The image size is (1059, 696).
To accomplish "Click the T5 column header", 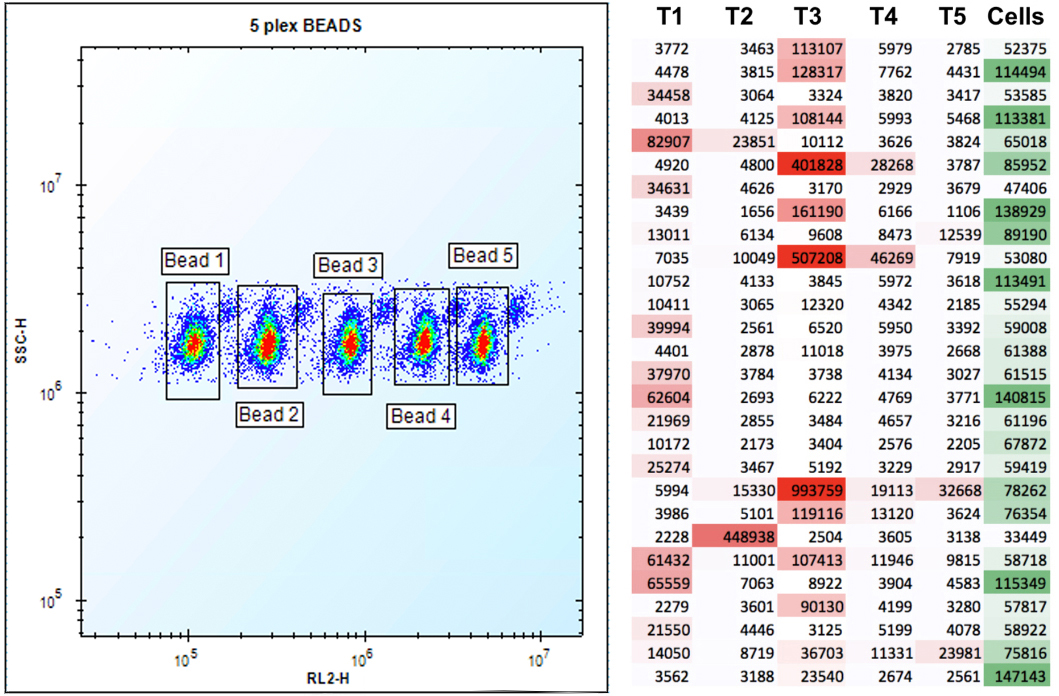I will coord(953,16).
